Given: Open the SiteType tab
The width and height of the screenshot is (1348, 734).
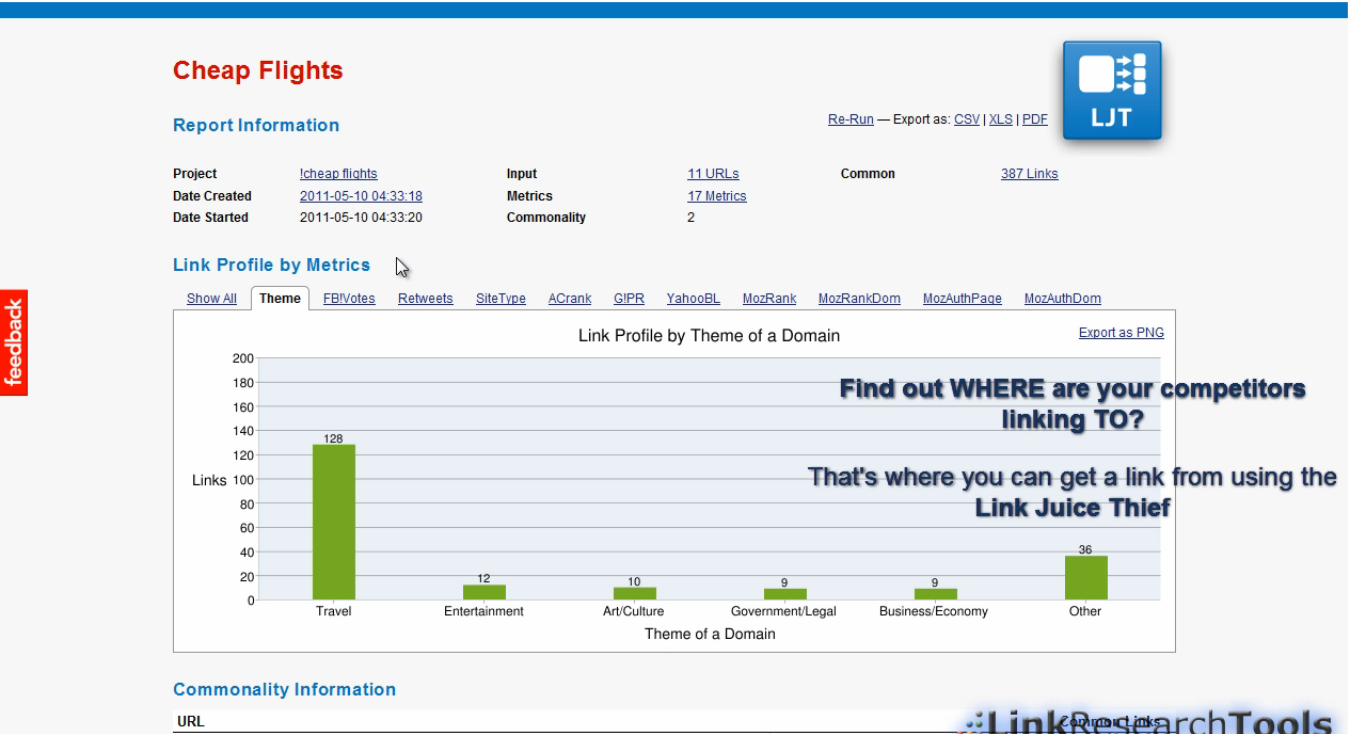Looking at the screenshot, I should 501,298.
